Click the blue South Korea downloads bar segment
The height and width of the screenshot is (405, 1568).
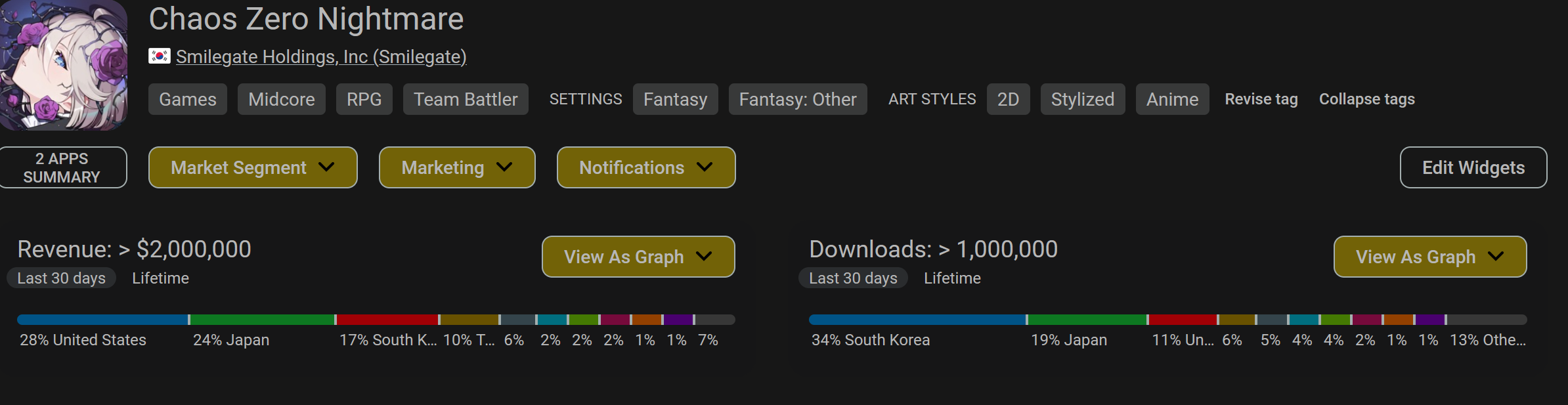tap(917, 320)
